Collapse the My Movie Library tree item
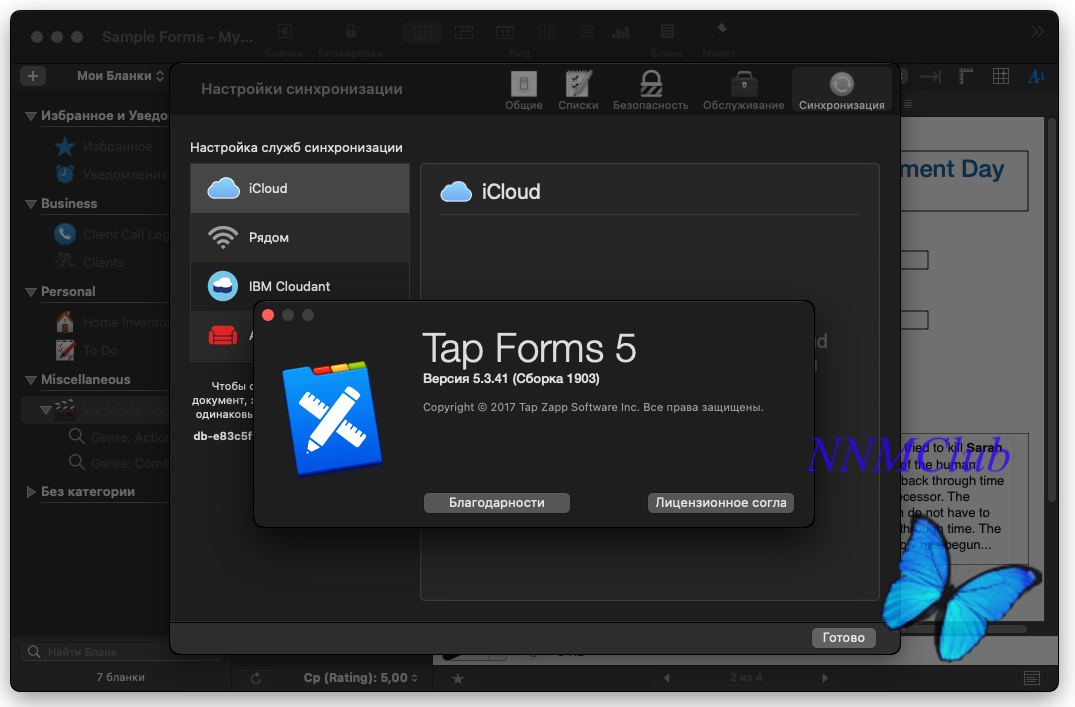This screenshot has height=707, width=1075. pyautogui.click(x=45, y=410)
